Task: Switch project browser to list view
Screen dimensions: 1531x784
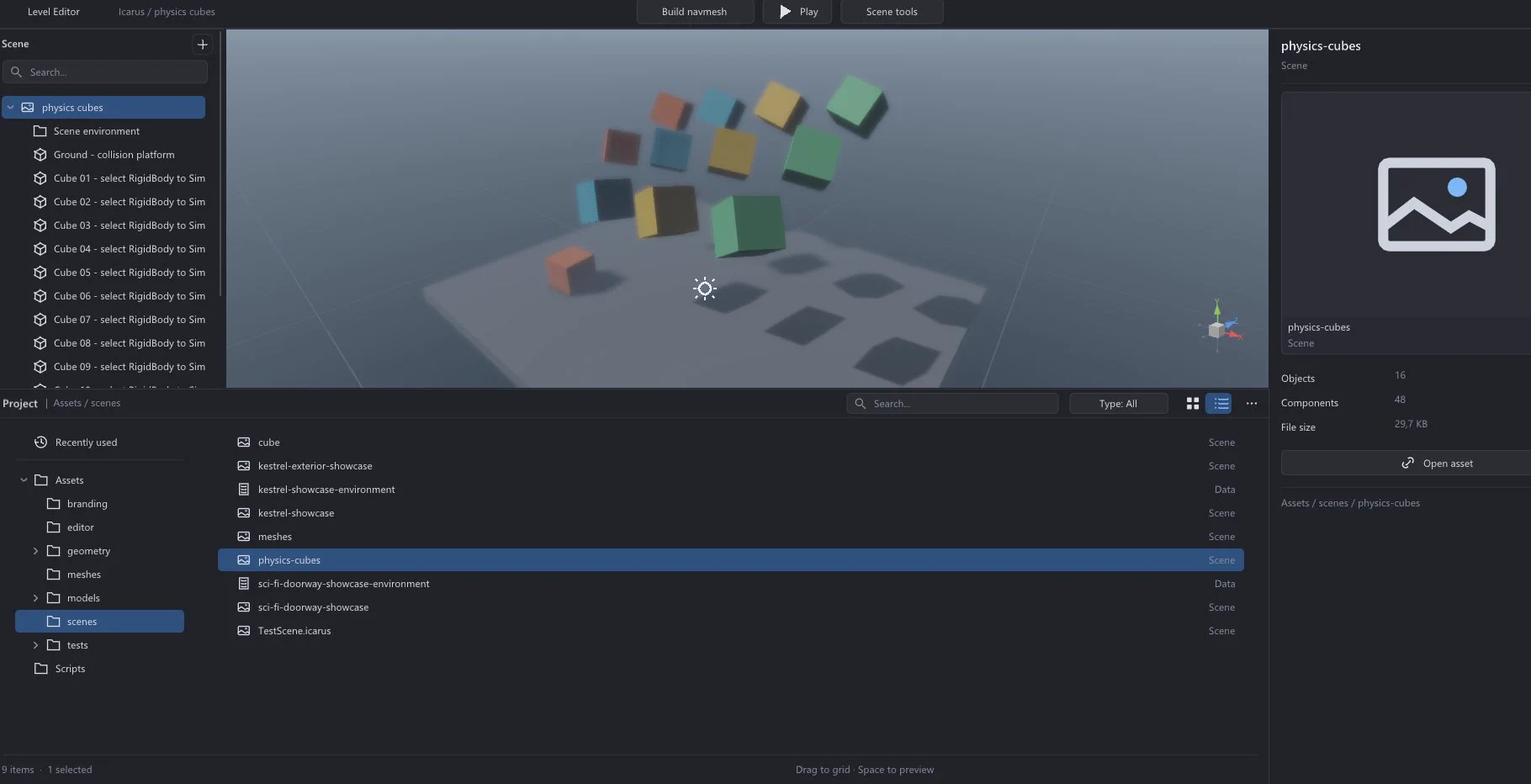Action: point(1221,404)
